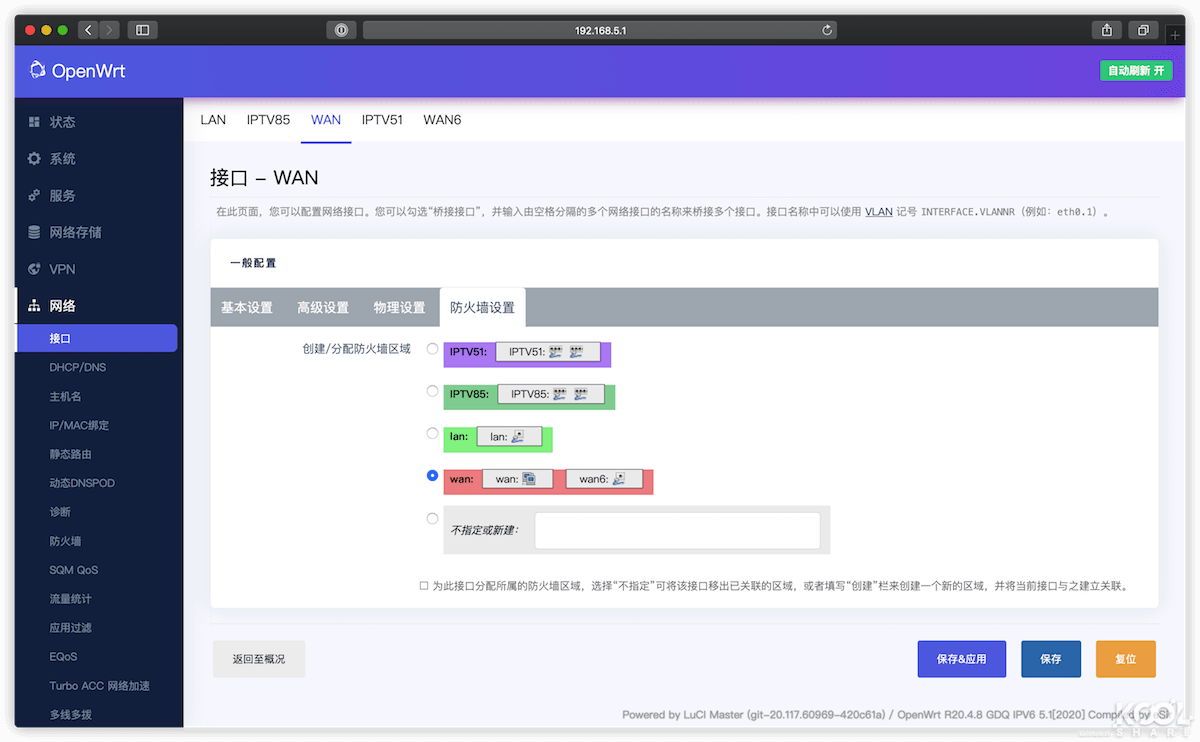Open the OpenWrt logo in the header
This screenshot has width=1200, height=742.
click(37, 70)
